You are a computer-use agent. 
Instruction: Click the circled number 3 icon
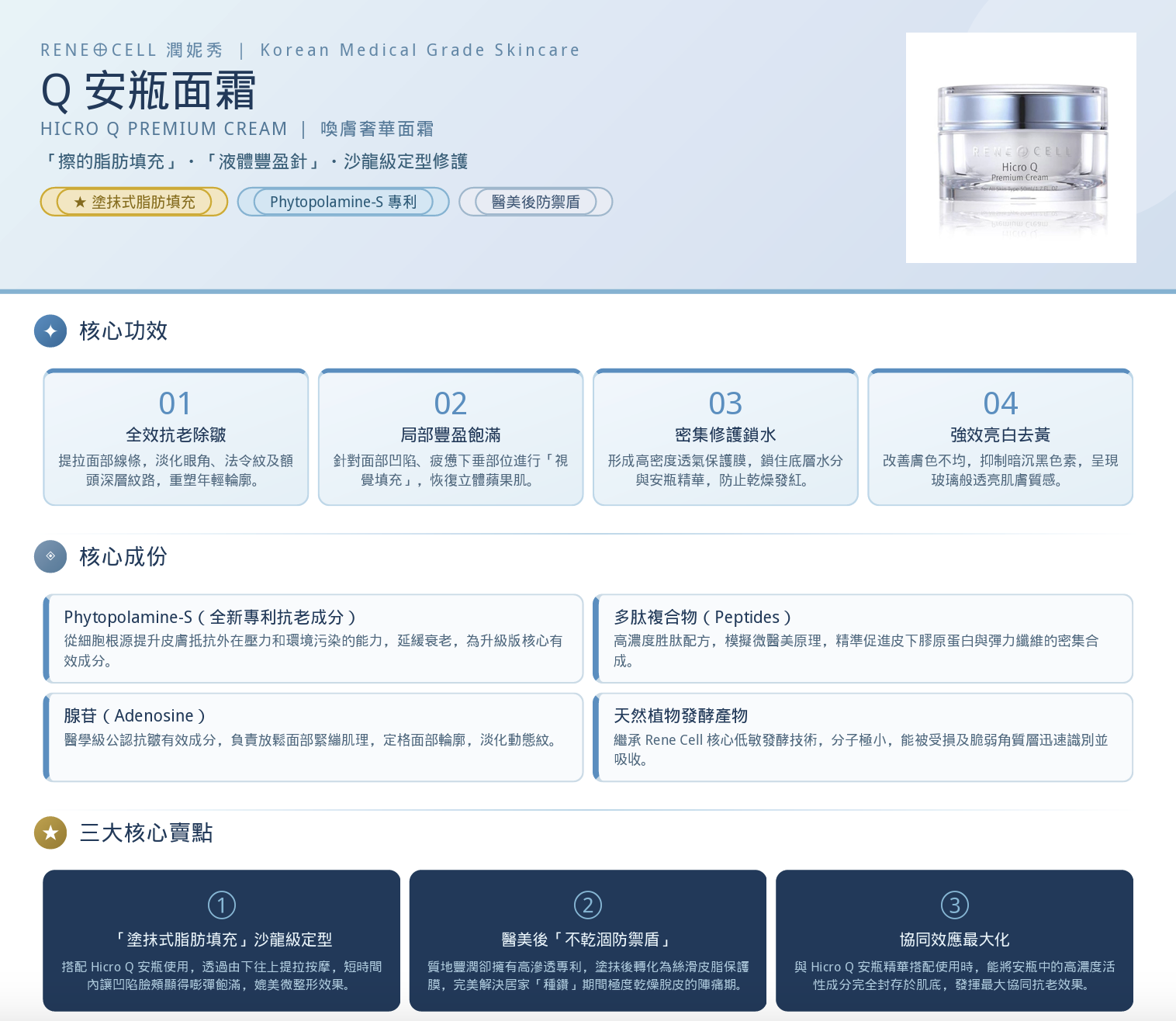955,905
